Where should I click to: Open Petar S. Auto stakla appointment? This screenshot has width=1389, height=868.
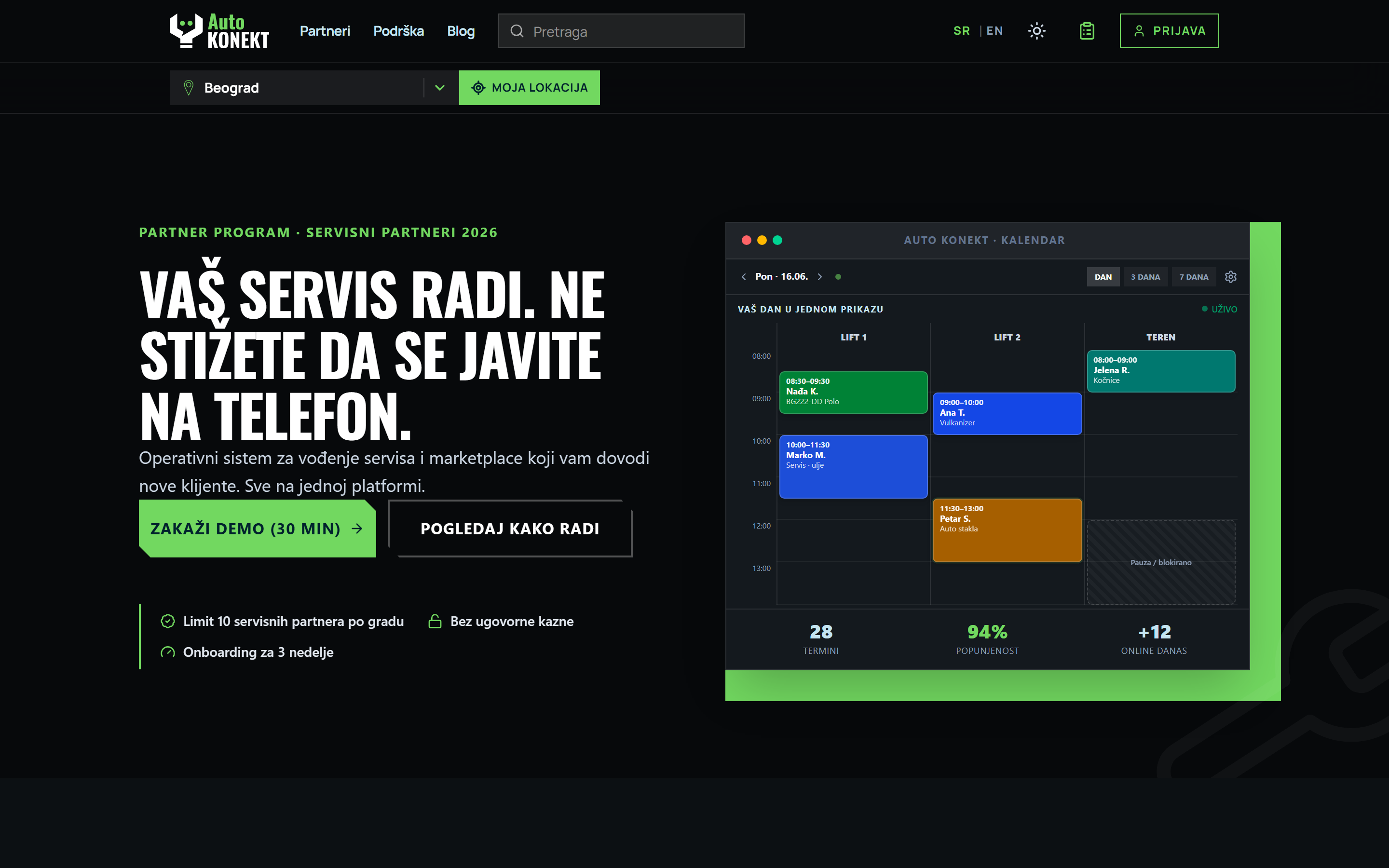coord(1008,530)
